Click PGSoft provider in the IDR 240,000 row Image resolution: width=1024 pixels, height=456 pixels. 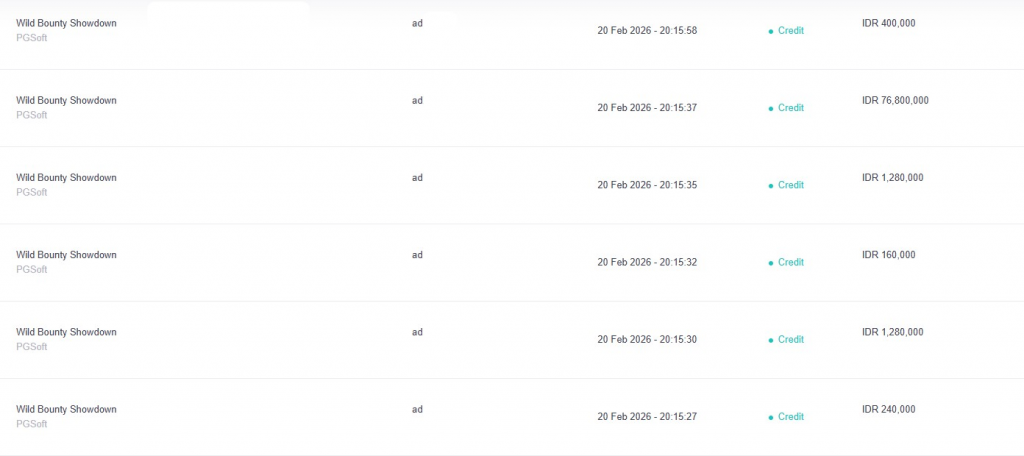pyautogui.click(x=31, y=424)
